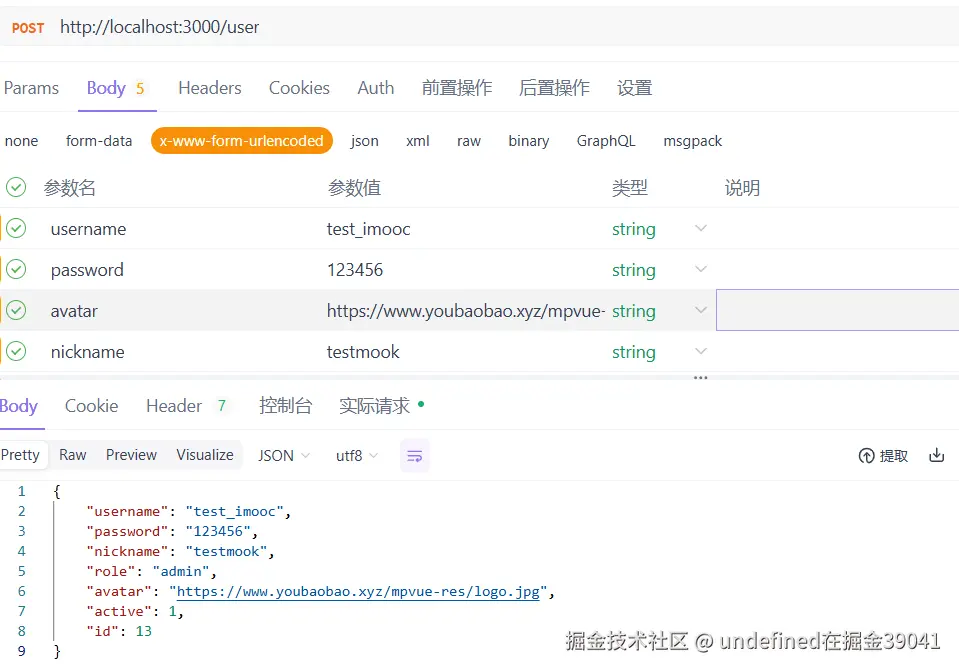The width and height of the screenshot is (959, 671).
Task: Open the 前置操作 tab
Action: pyautogui.click(x=457, y=88)
